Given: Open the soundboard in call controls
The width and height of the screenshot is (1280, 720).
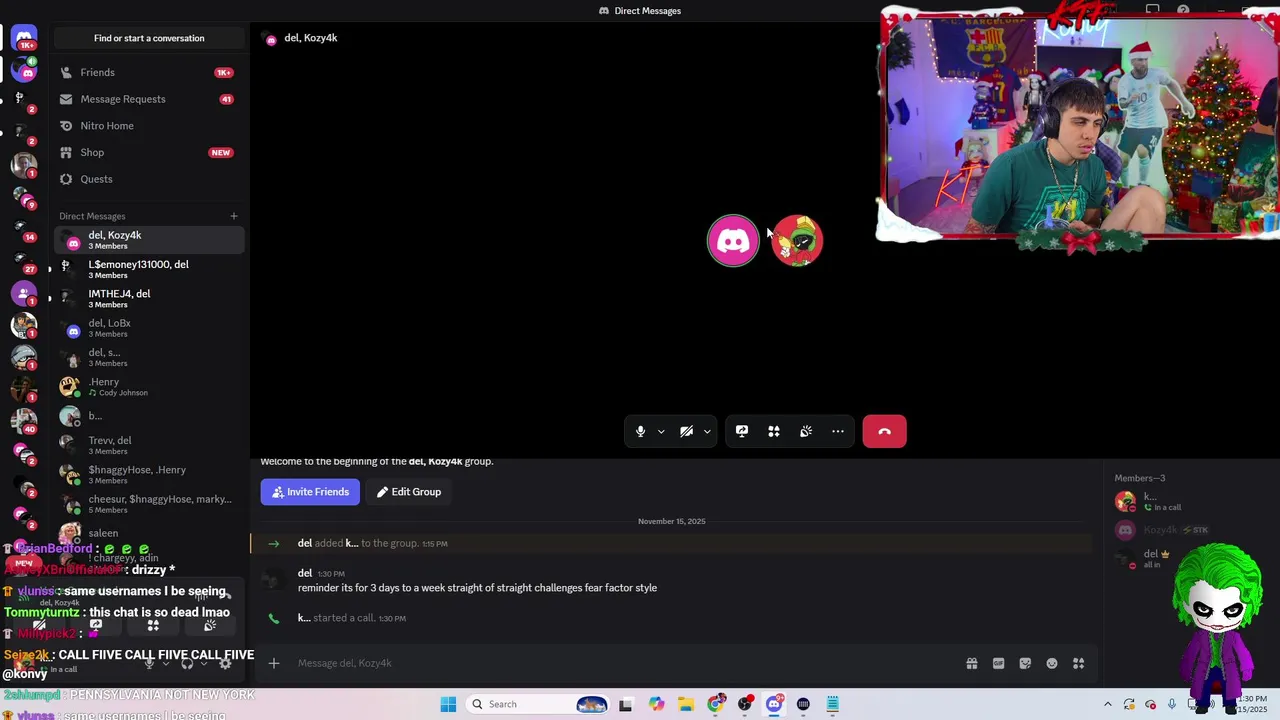Looking at the screenshot, I should click(x=806, y=431).
